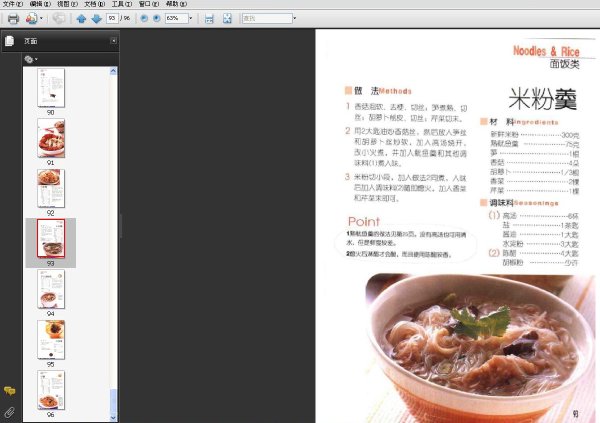This screenshot has height=423, width=600.
Task: Click the page number field showing 93
Action: (112, 18)
